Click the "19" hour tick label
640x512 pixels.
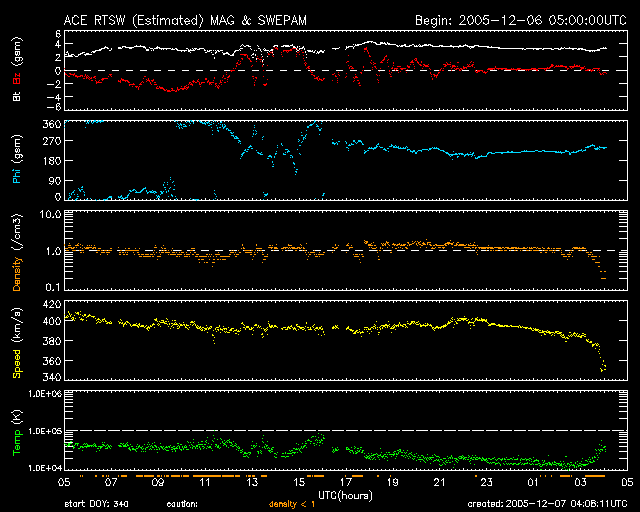click(393, 483)
